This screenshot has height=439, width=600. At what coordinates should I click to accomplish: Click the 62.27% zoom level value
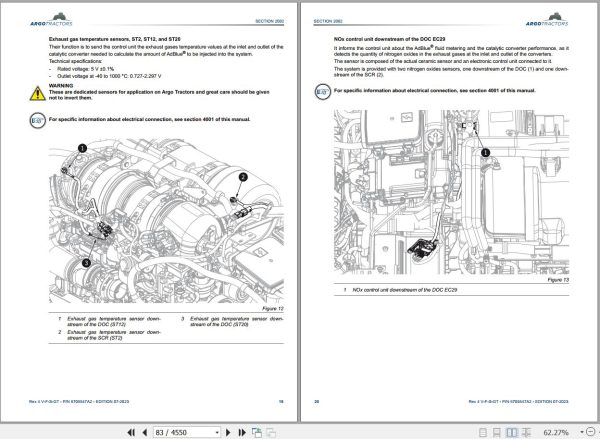click(556, 432)
